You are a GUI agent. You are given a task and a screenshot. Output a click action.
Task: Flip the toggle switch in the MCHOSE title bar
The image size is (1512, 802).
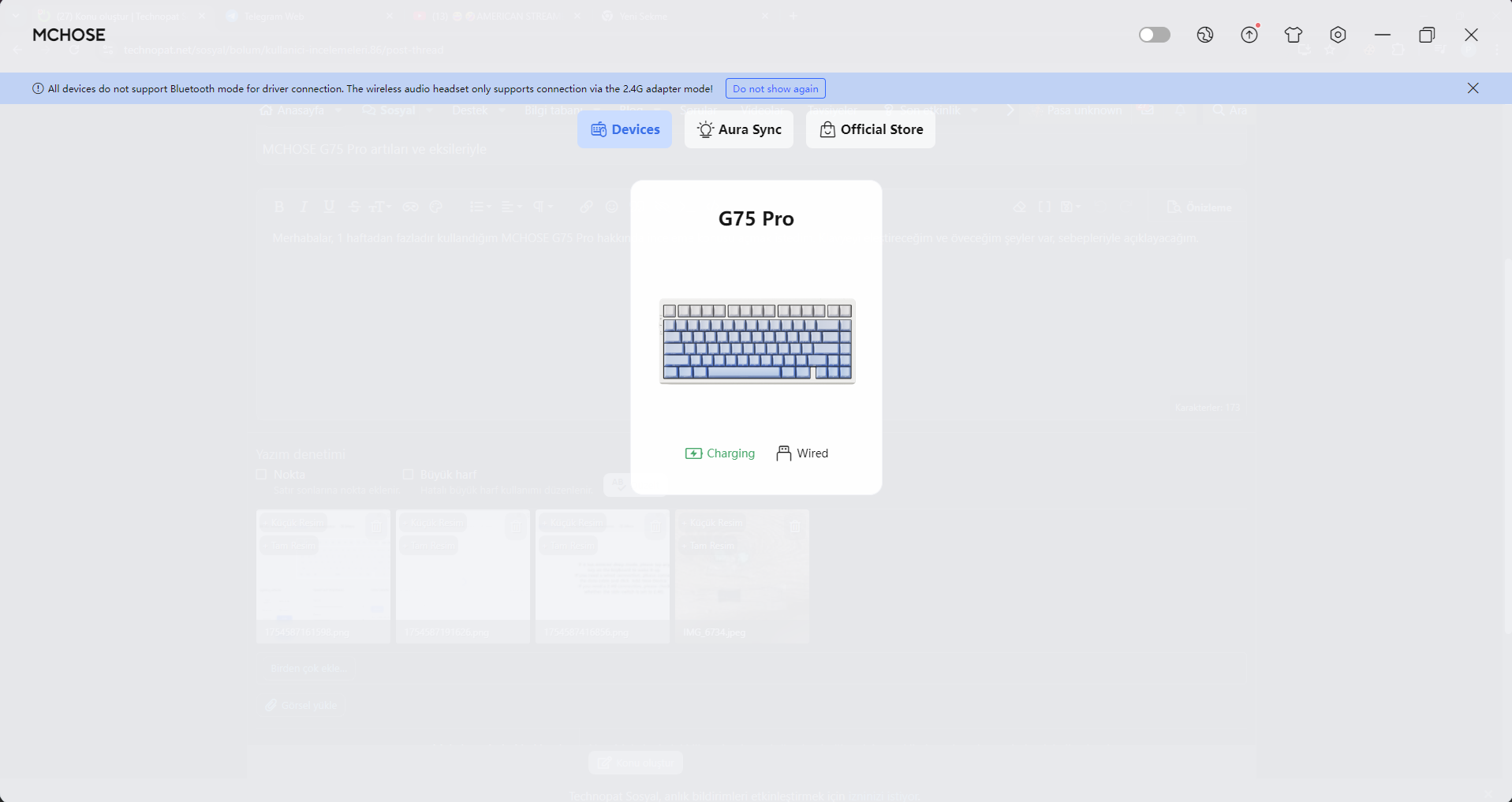[1155, 35]
